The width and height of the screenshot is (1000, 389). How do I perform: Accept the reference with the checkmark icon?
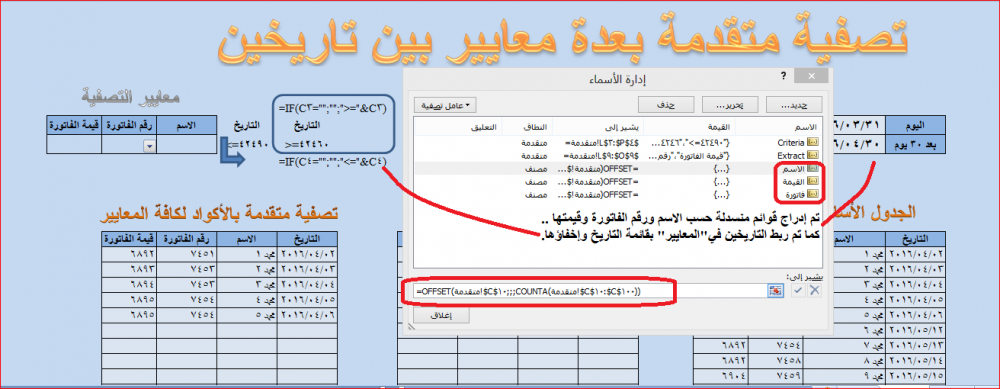pos(797,290)
